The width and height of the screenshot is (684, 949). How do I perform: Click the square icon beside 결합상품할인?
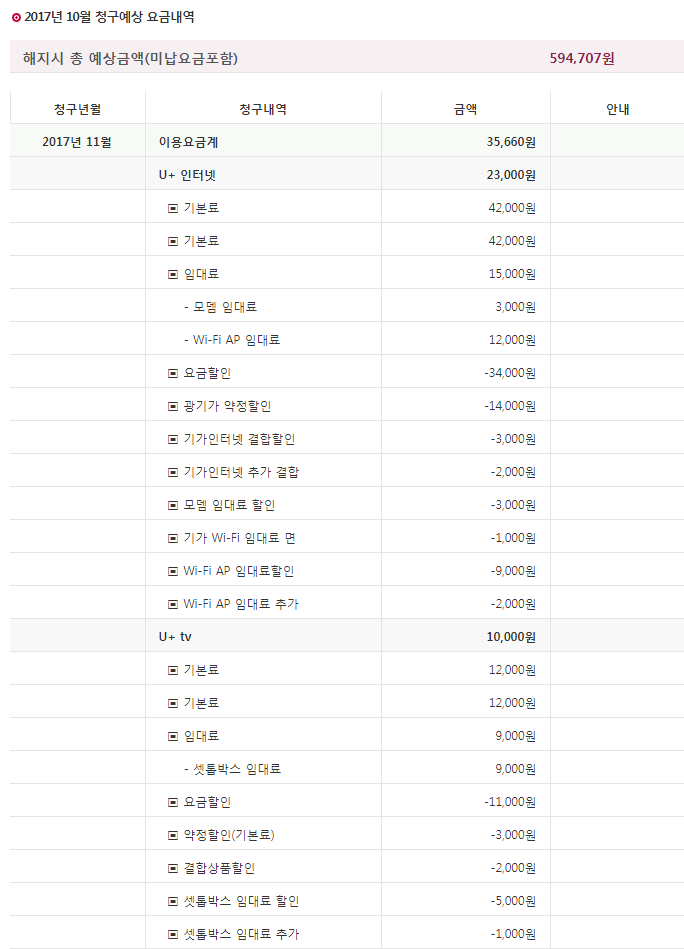173,868
